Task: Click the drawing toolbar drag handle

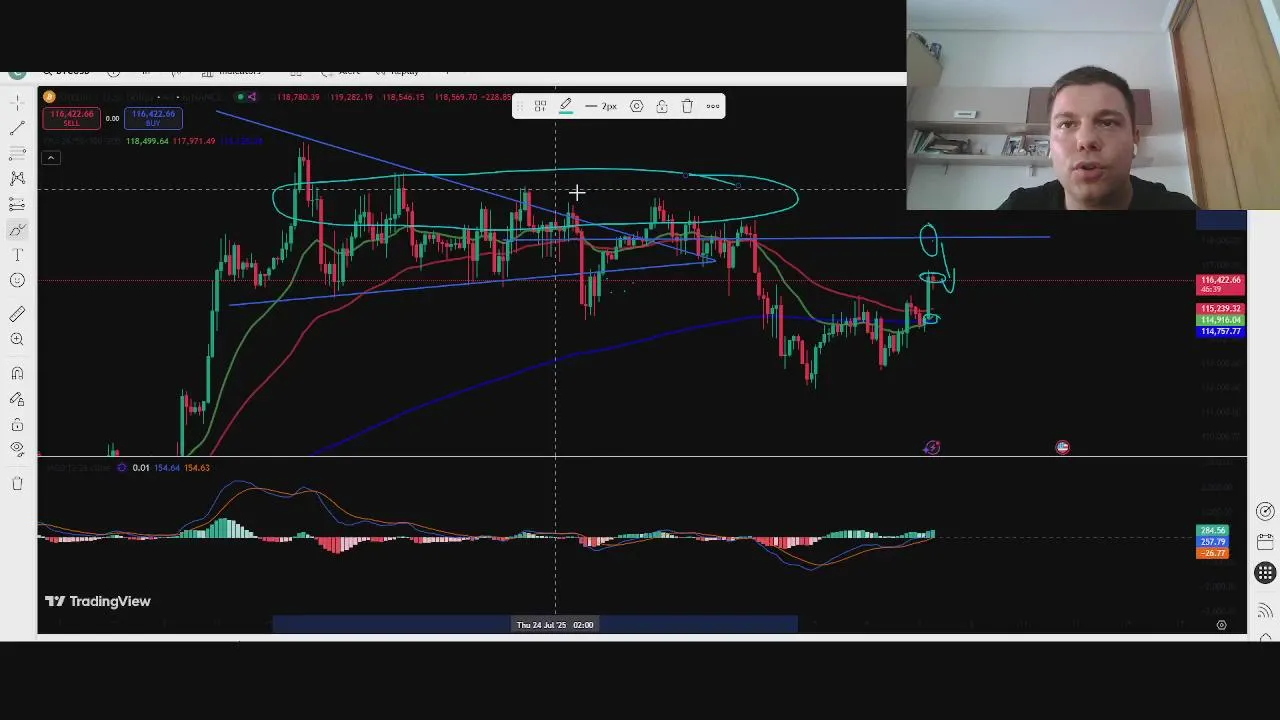Action: coord(519,106)
